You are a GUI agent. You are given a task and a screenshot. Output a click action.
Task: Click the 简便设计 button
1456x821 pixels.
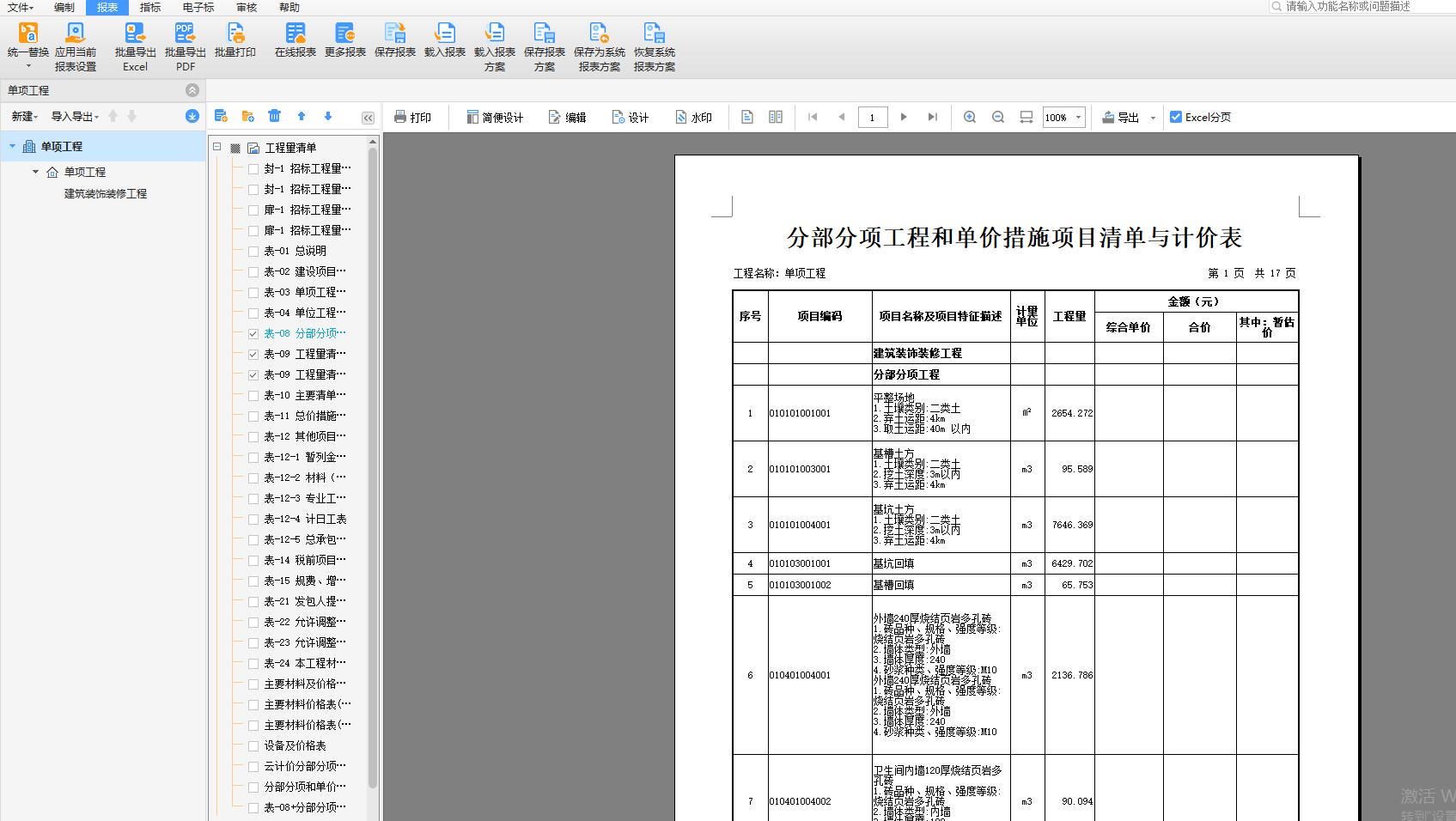coord(495,117)
